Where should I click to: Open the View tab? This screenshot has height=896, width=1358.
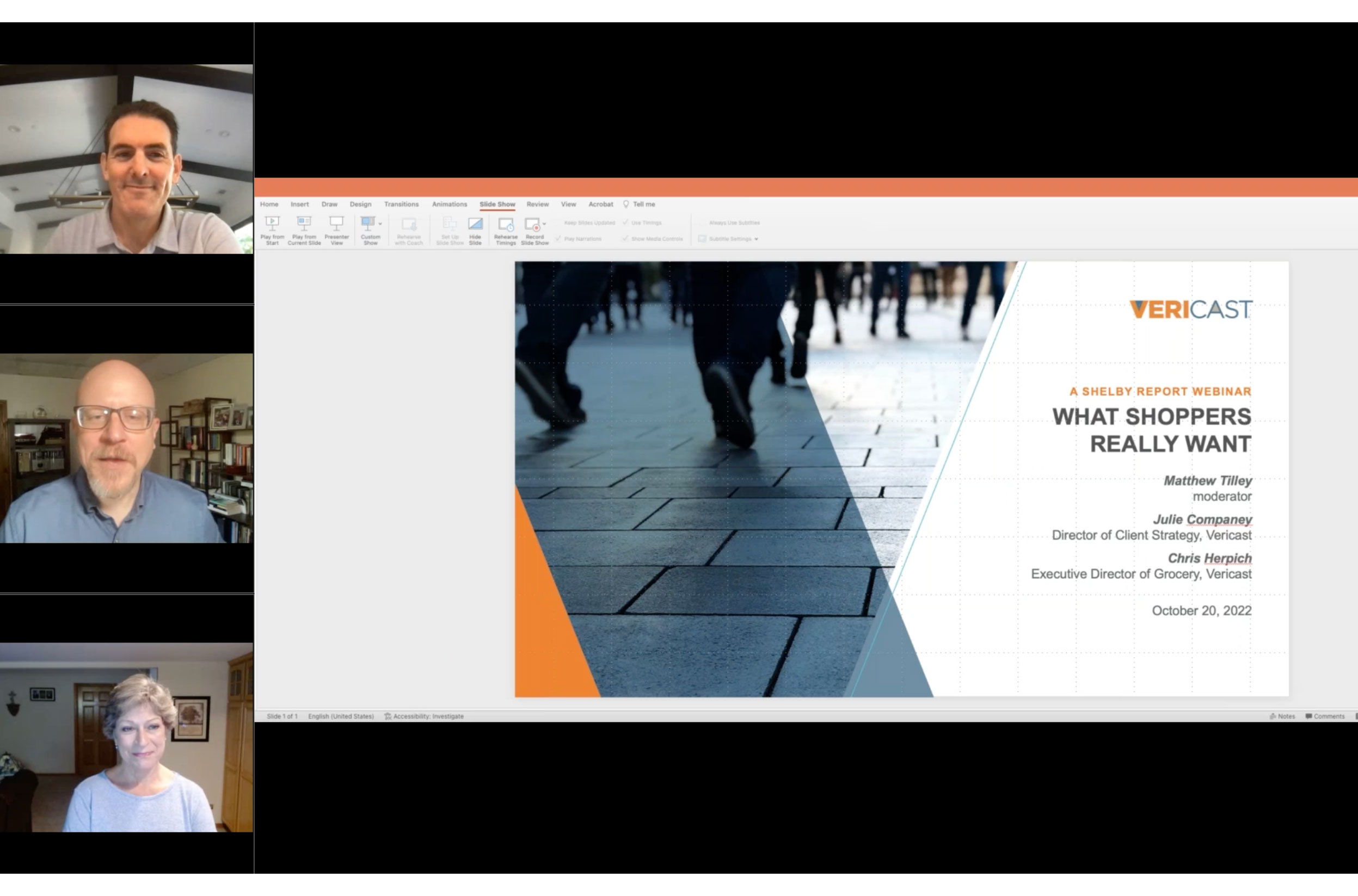coord(568,204)
